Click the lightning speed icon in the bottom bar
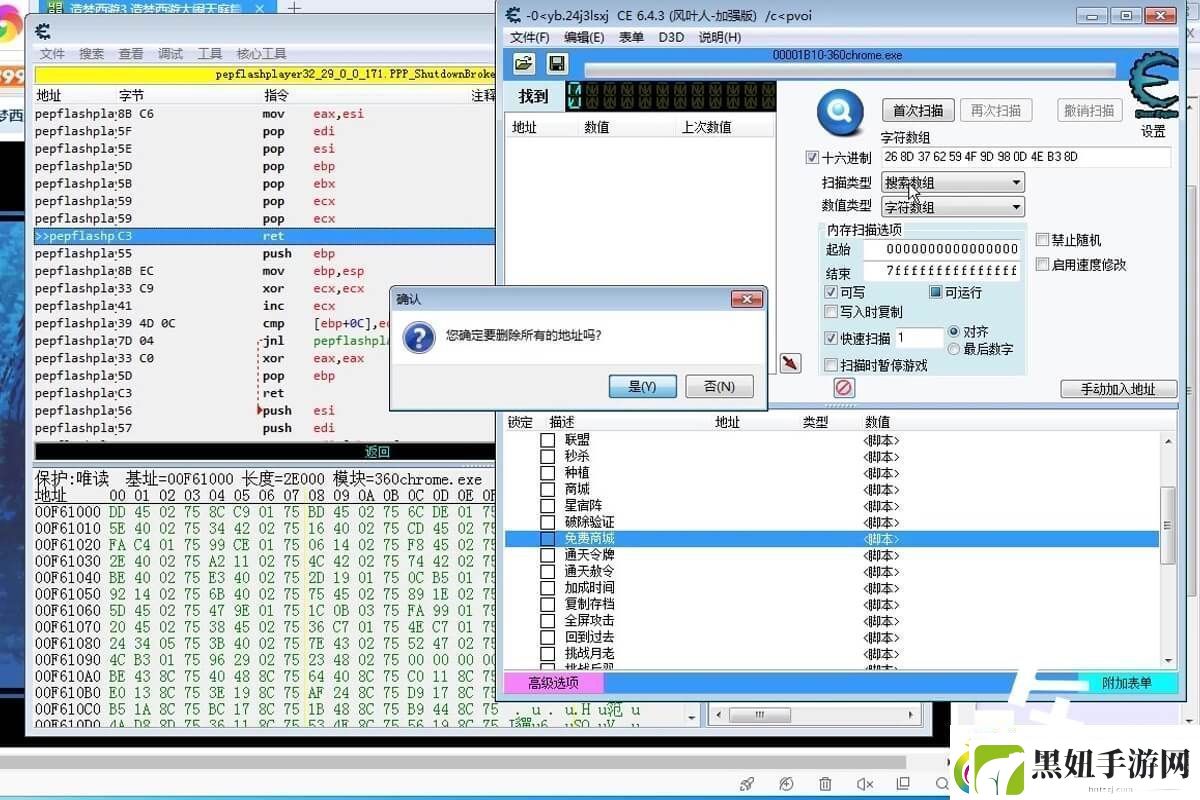Screen dimensions: 1200x800 (x=786, y=784)
